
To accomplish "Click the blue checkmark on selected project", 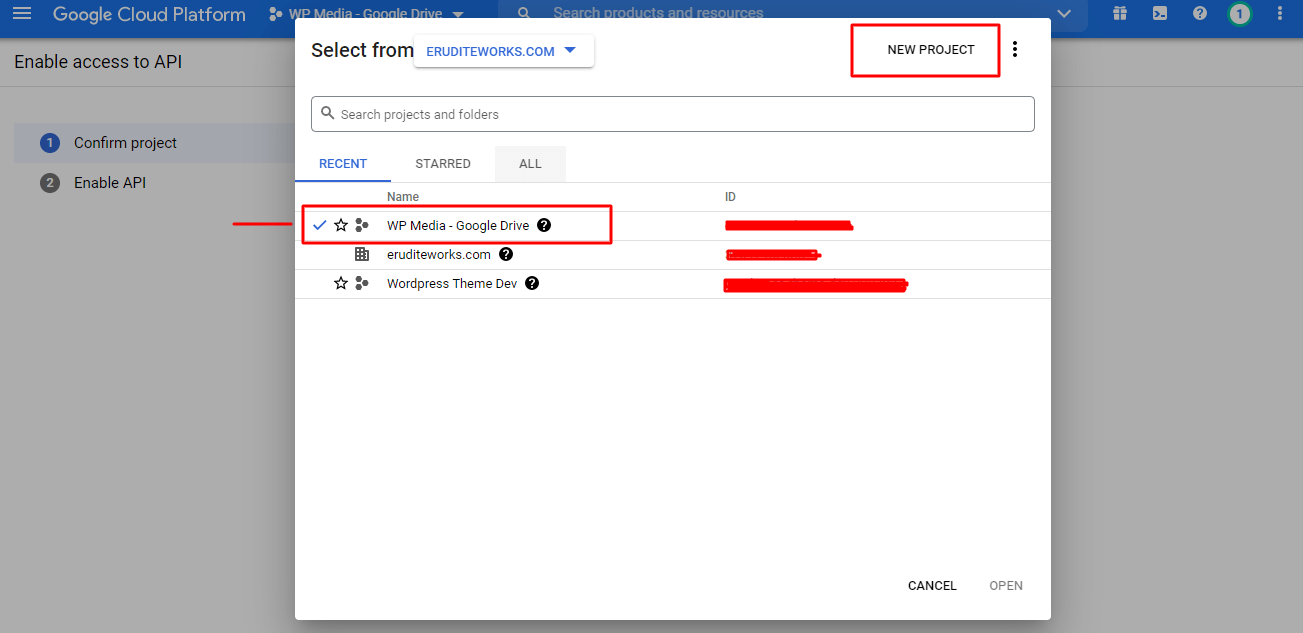I will tap(320, 225).
